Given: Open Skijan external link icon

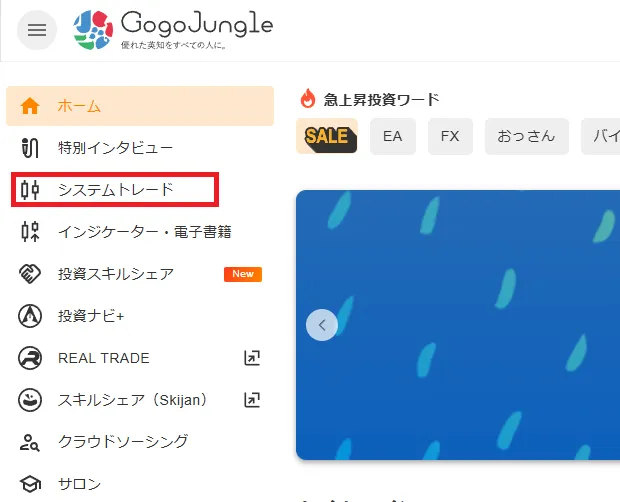Looking at the screenshot, I should (x=252, y=400).
